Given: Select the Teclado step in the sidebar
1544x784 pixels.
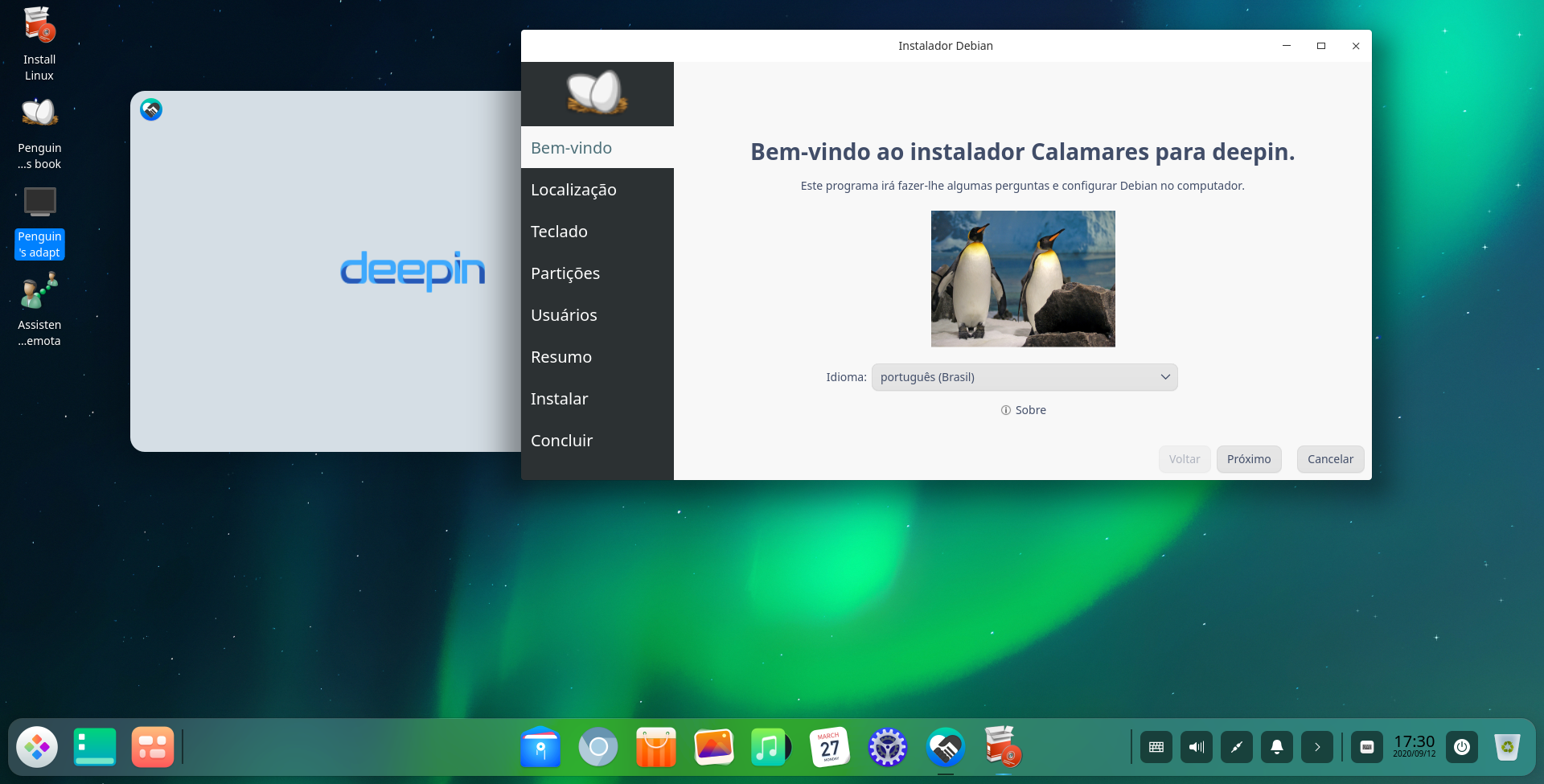Looking at the screenshot, I should [597, 232].
